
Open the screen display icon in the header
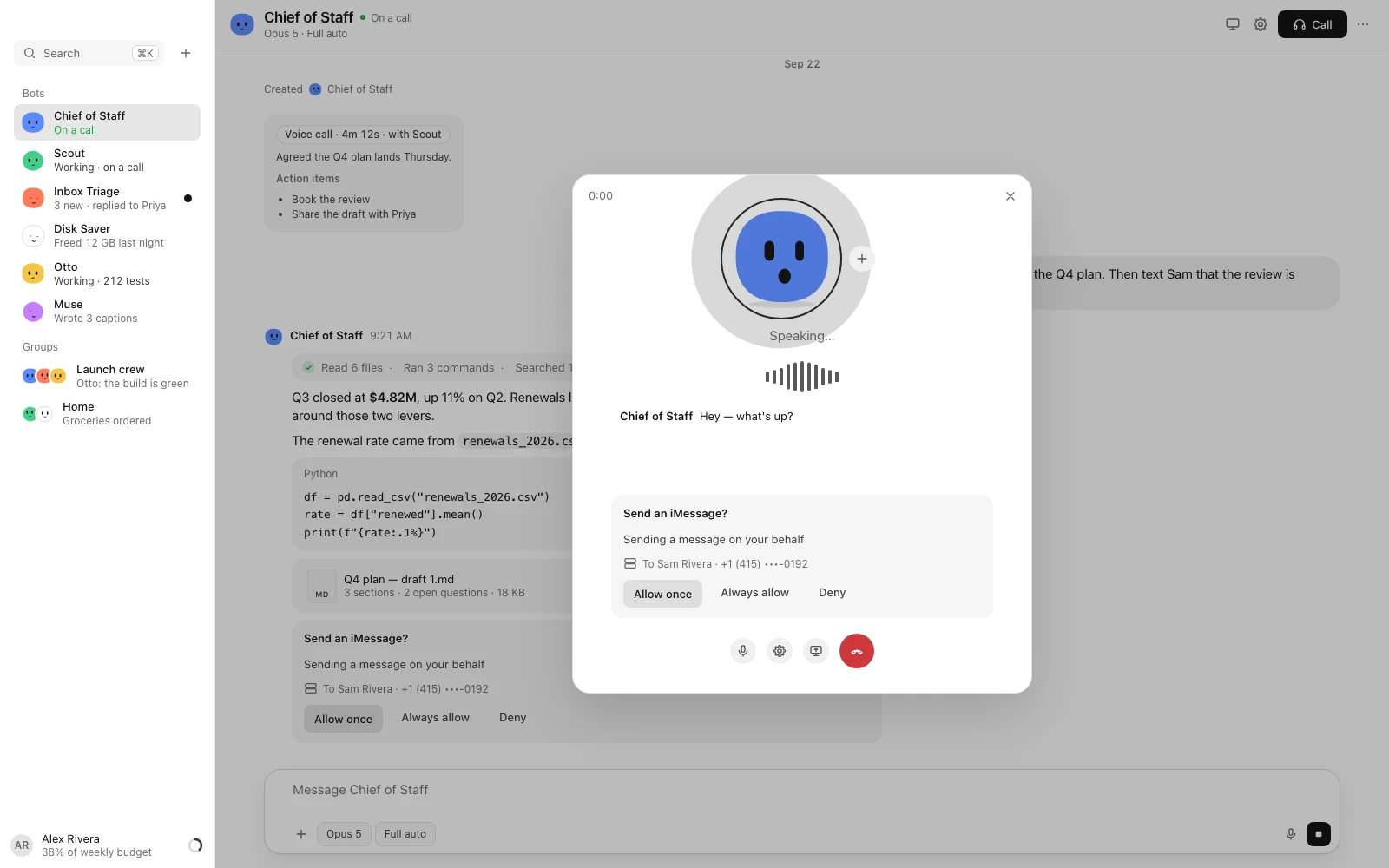1233,24
